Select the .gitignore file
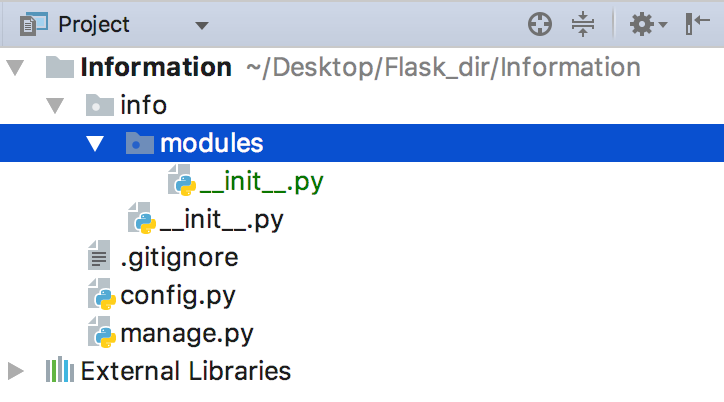Image resolution: width=724 pixels, height=402 pixels. coord(179,258)
